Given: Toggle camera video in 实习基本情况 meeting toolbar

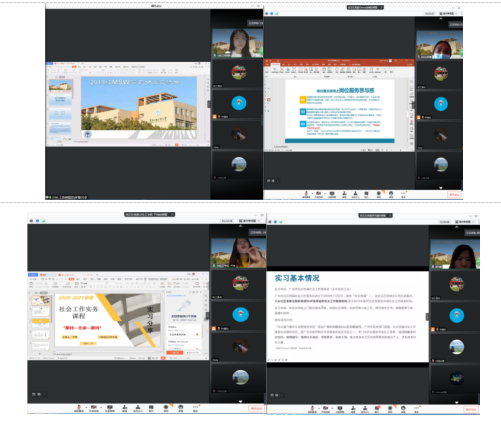Looking at the screenshot, I should coord(326,409).
